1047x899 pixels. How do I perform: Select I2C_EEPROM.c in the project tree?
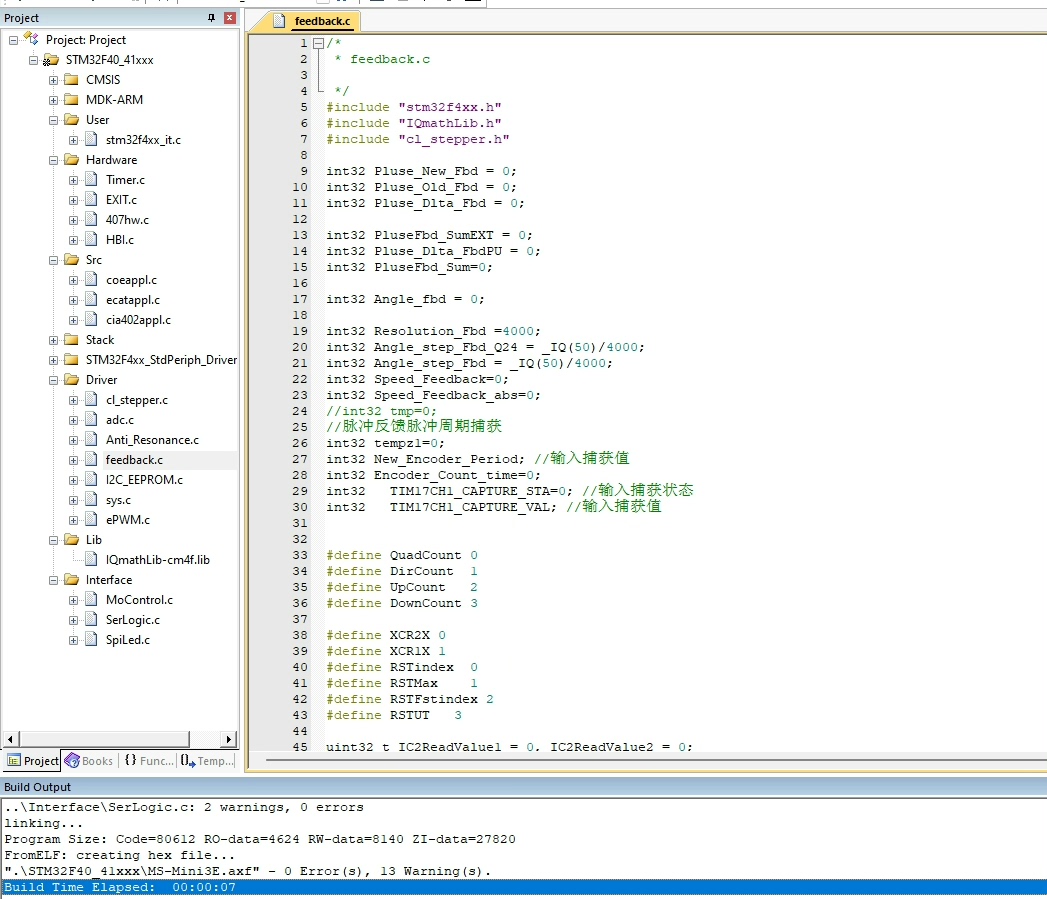tap(144, 480)
